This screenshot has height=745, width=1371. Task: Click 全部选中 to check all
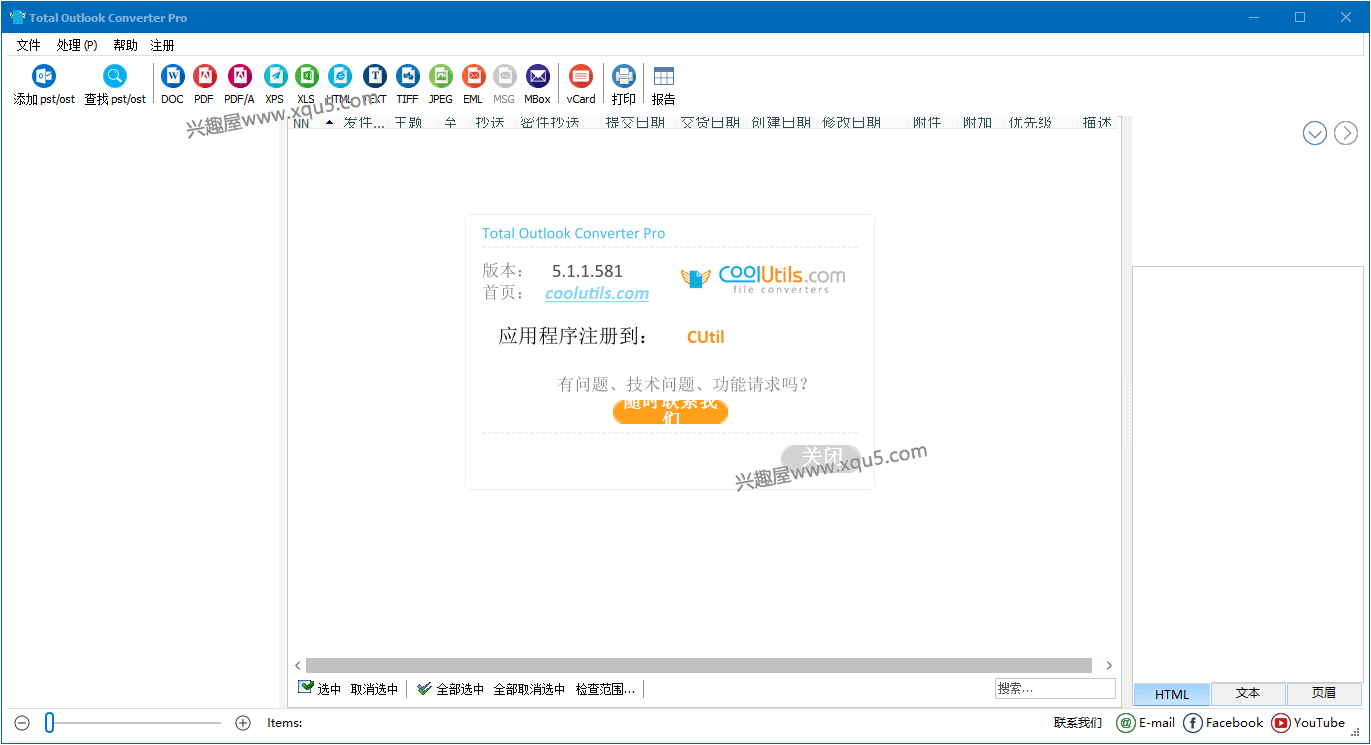pos(451,689)
